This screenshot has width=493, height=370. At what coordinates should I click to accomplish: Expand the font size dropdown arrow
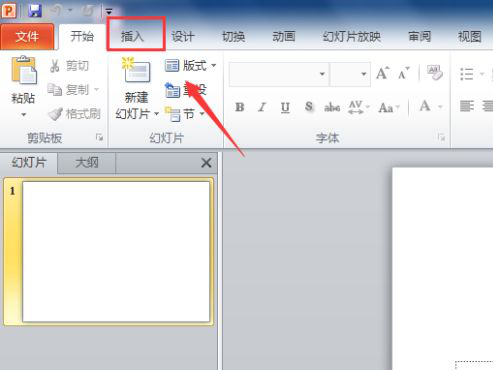point(364,74)
